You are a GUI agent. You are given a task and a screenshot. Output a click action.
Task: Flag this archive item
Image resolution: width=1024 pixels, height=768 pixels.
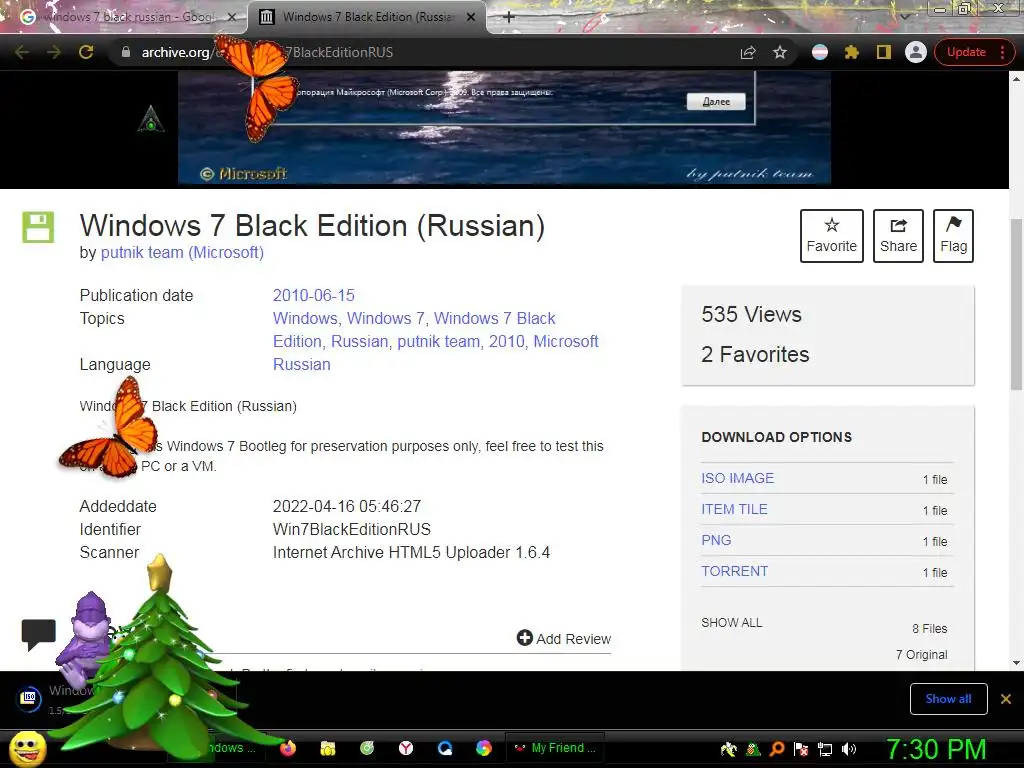click(953, 236)
